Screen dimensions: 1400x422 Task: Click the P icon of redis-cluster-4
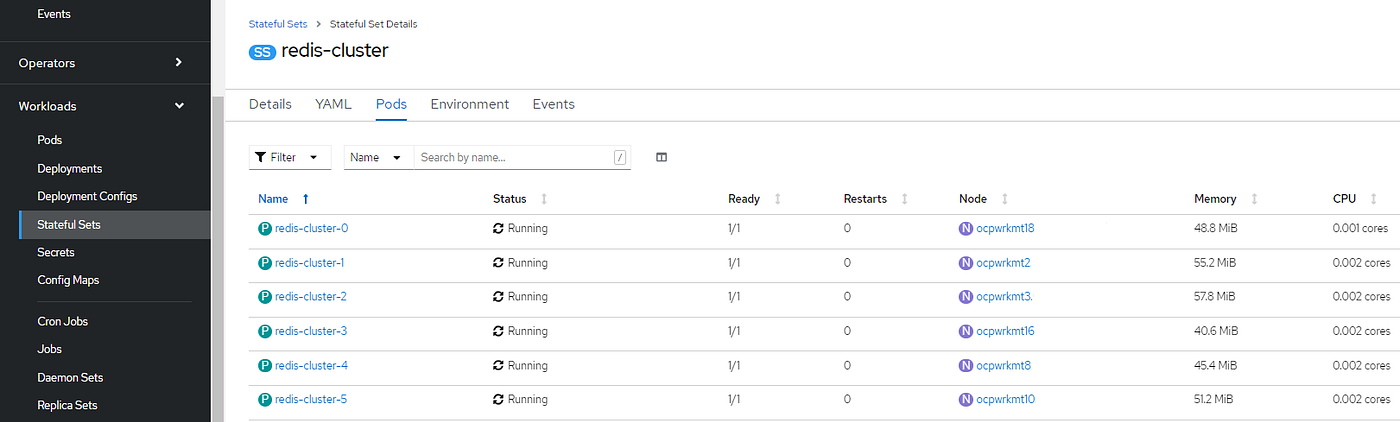pos(265,365)
